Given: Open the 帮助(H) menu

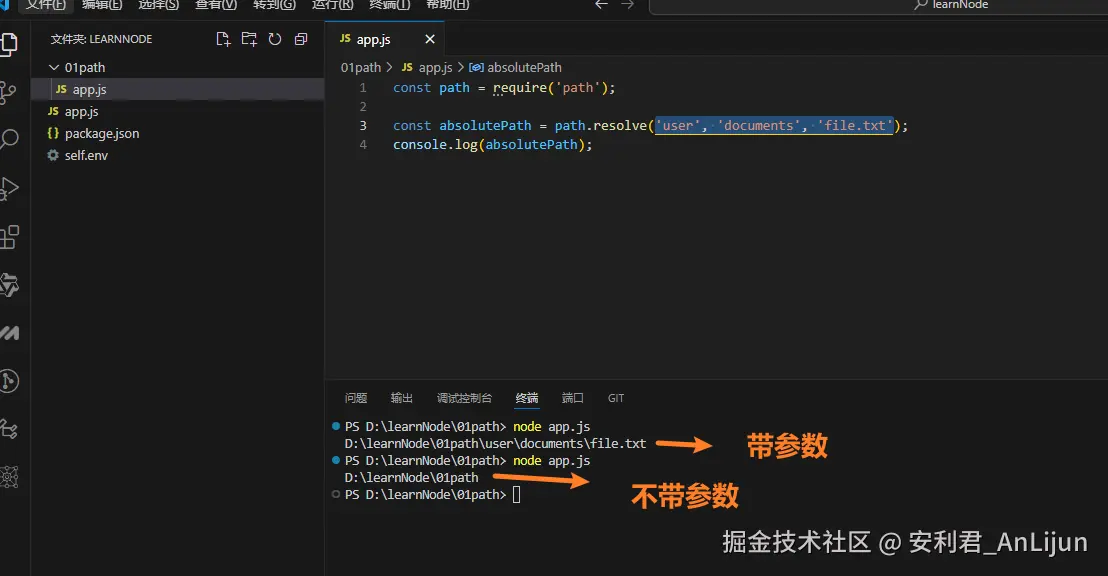Looking at the screenshot, I should [447, 5].
